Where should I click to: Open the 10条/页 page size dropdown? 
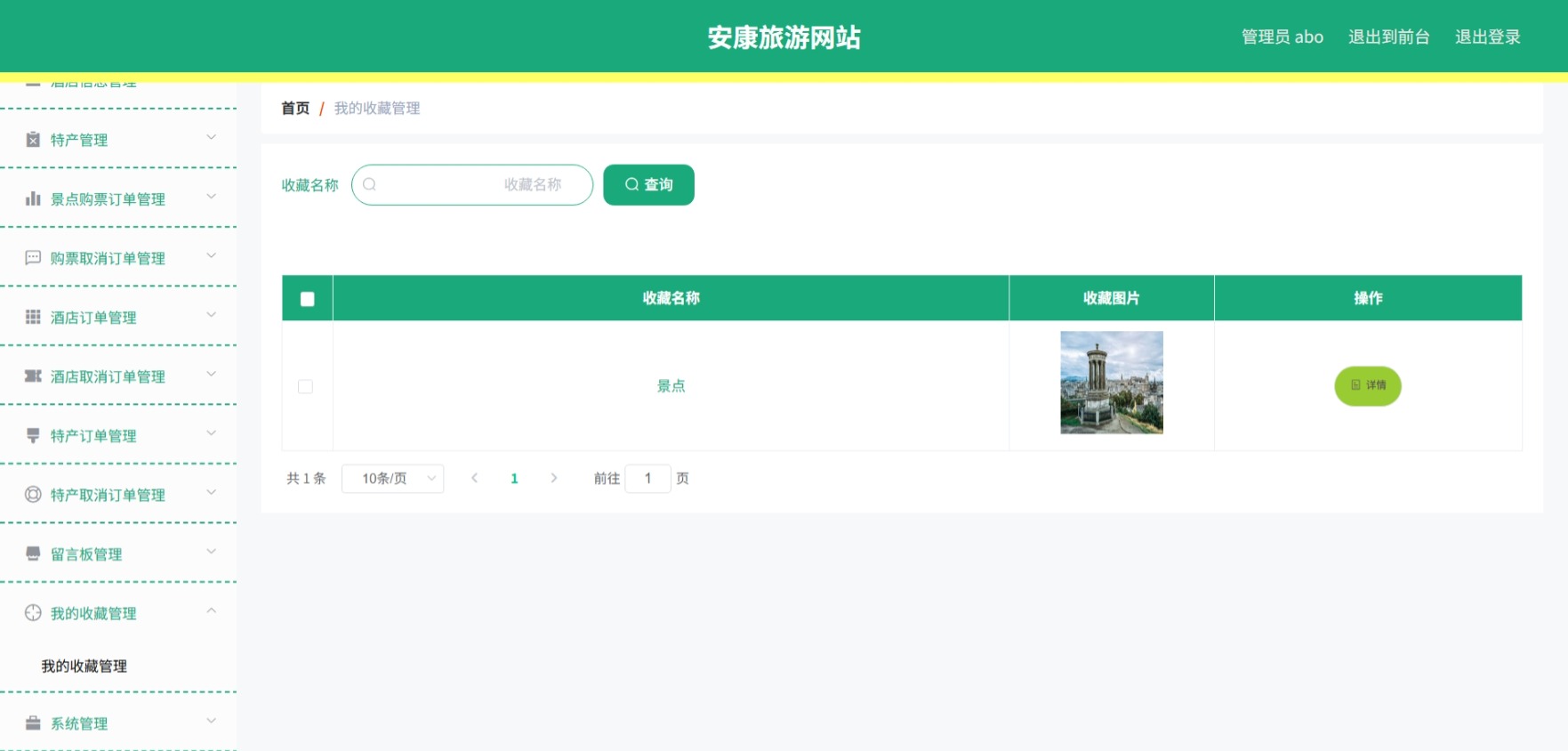[x=393, y=479]
